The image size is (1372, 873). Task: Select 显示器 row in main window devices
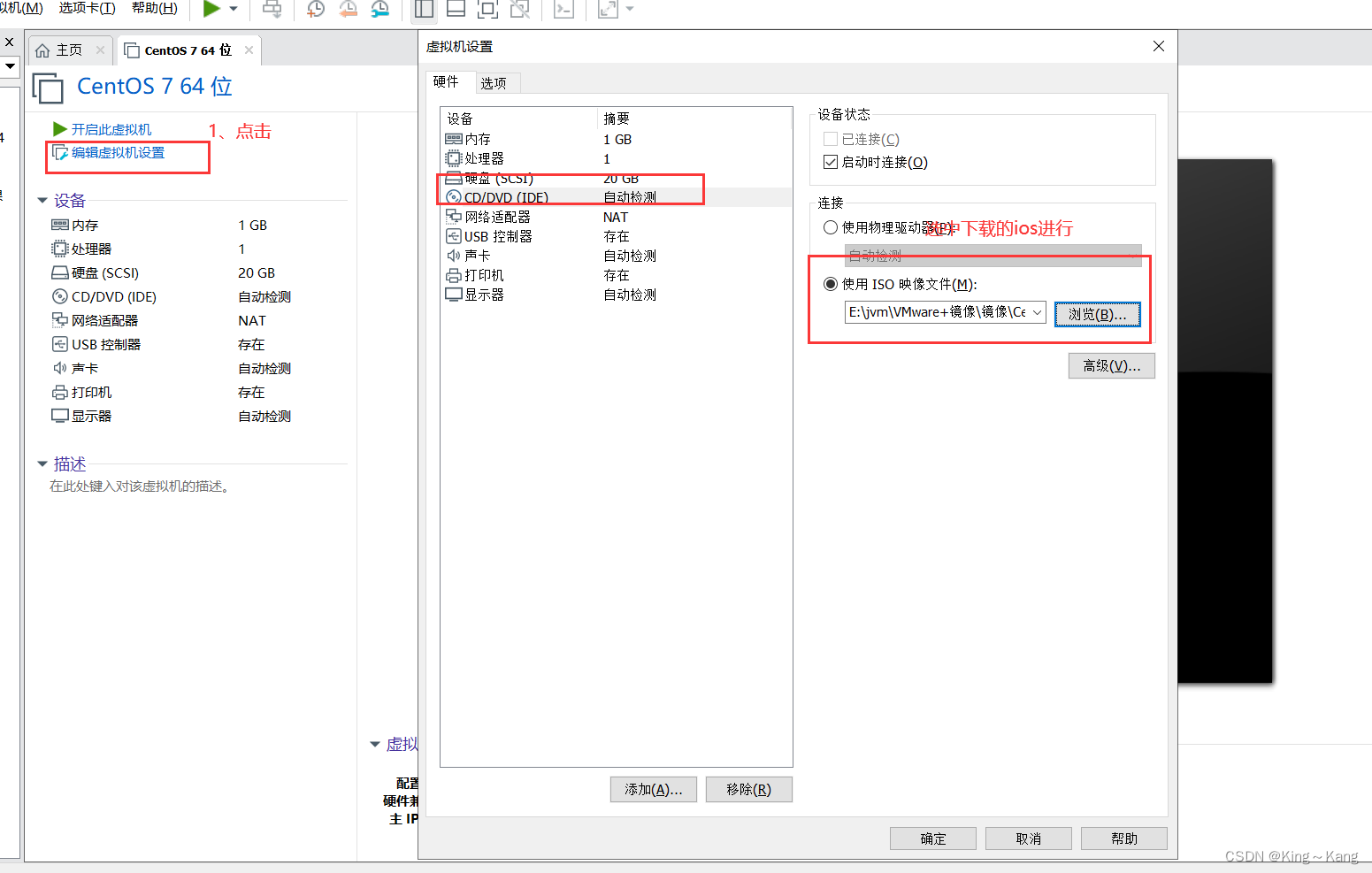coord(172,417)
